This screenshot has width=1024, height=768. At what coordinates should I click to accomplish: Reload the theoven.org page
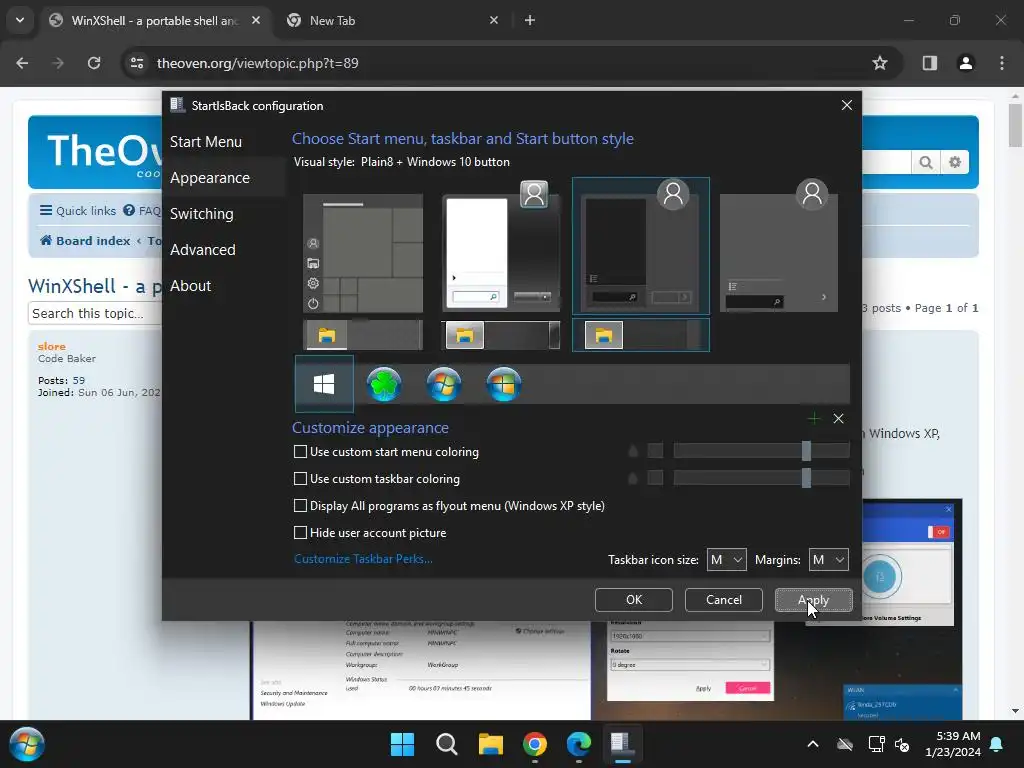point(94,63)
